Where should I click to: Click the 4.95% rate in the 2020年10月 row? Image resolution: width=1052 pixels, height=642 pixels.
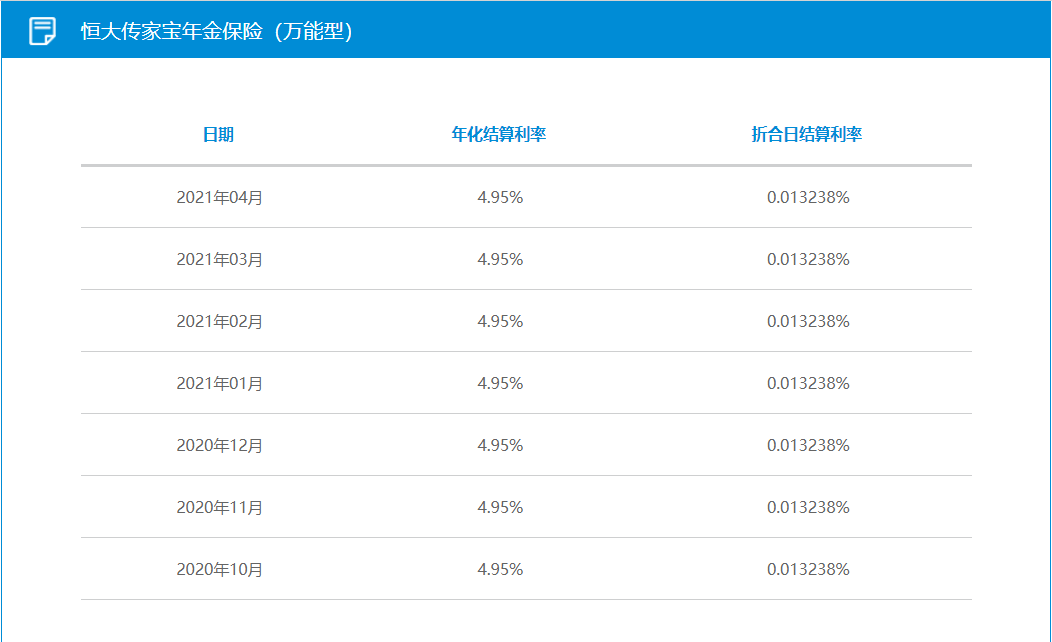[x=500, y=570]
